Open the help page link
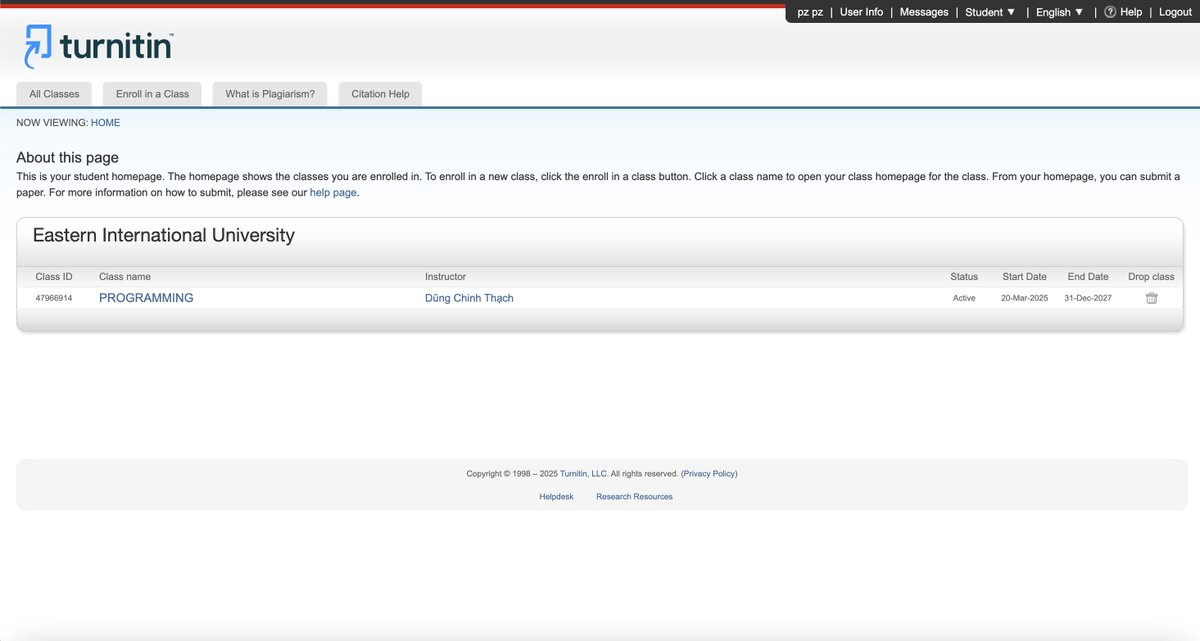 pos(333,192)
